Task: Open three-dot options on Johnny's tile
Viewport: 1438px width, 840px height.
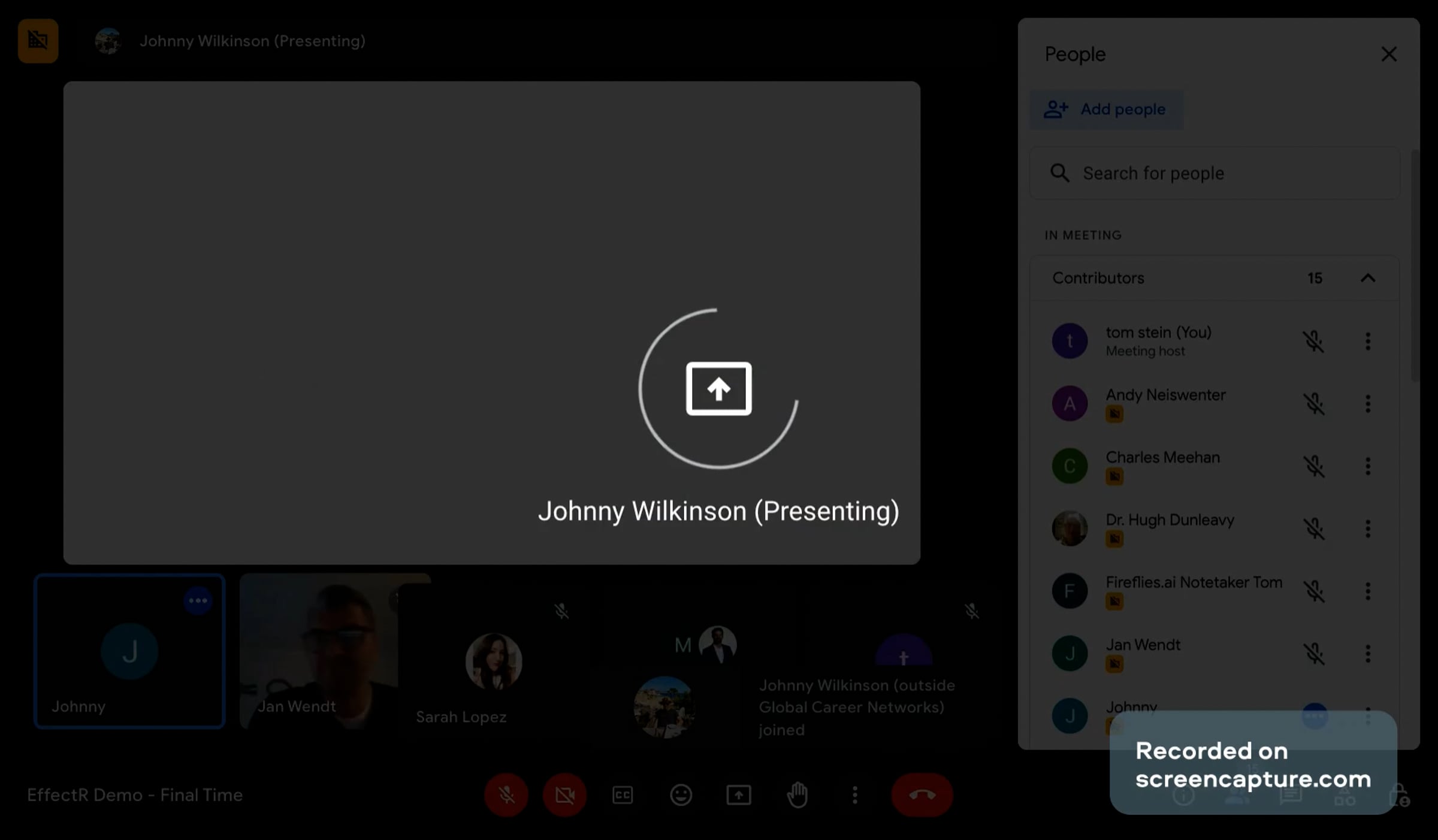Action: click(x=198, y=600)
